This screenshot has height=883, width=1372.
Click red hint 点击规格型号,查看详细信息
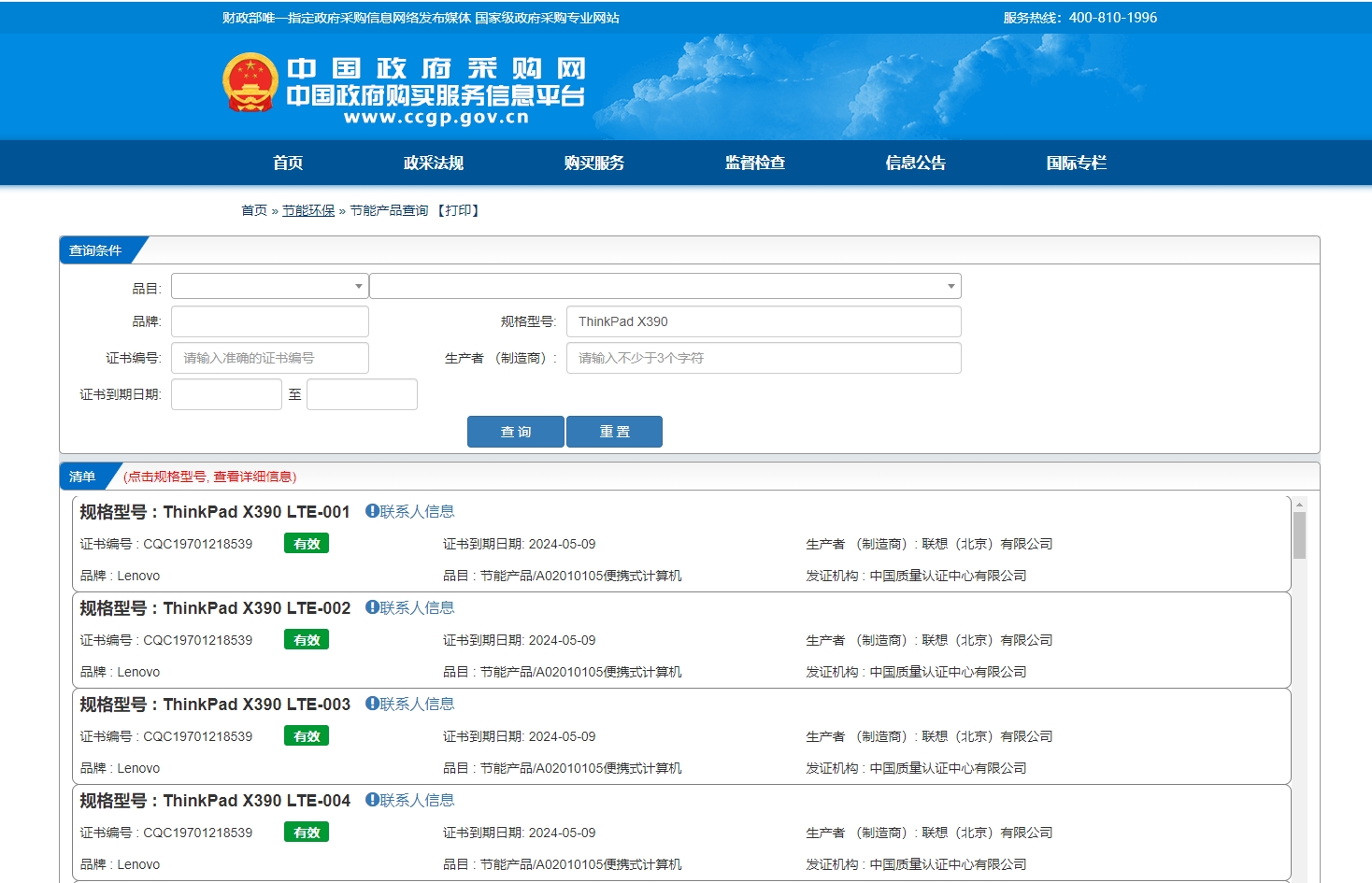tap(210, 477)
